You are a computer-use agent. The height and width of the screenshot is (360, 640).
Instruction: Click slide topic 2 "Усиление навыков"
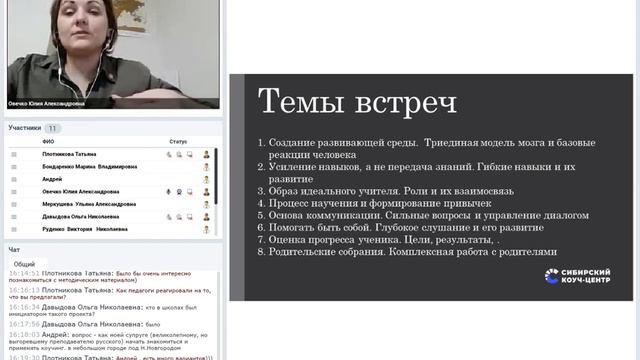[x=416, y=173]
